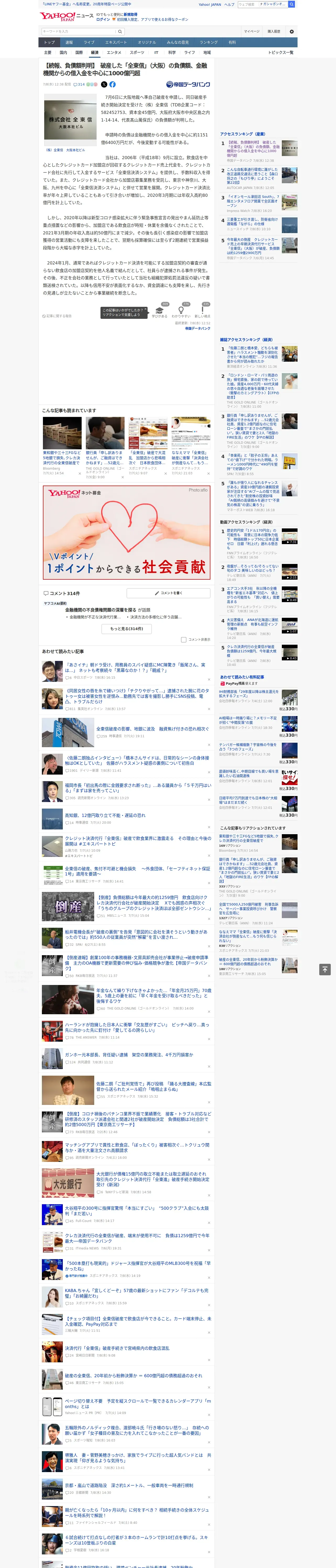The image size is (336, 1568).
Task: Click the scroll-to-top arrow button
Action: click(x=325, y=969)
